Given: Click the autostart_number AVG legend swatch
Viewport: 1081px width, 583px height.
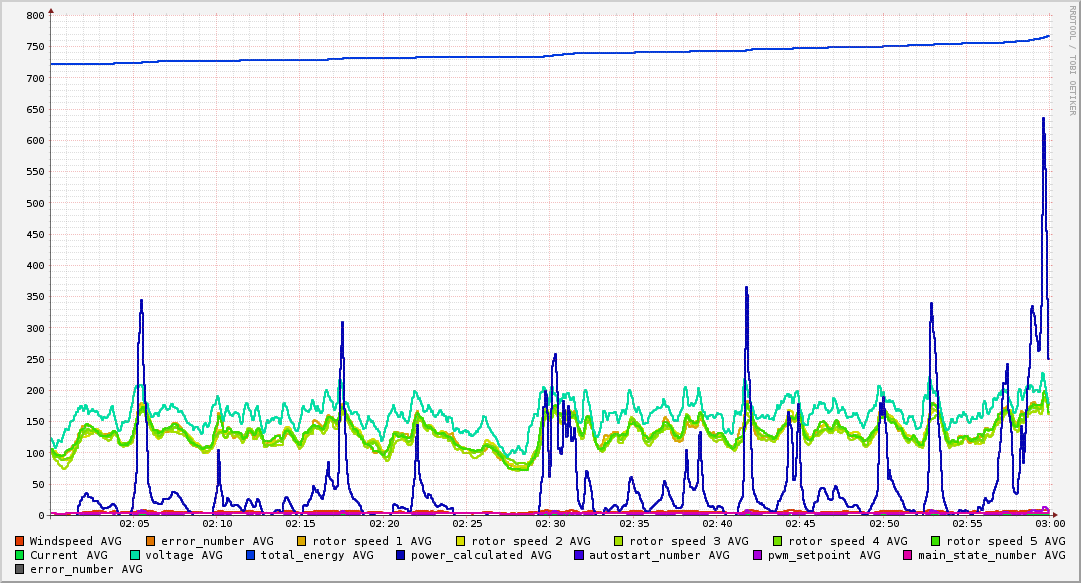Looking at the screenshot, I should 578,555.
